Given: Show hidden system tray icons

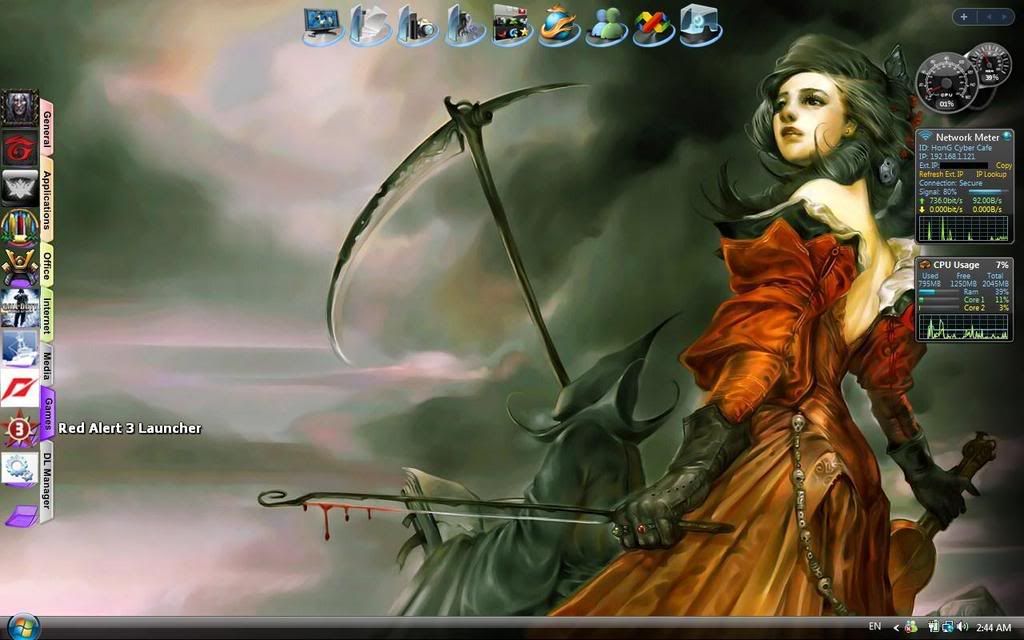Looking at the screenshot, I should click(896, 627).
